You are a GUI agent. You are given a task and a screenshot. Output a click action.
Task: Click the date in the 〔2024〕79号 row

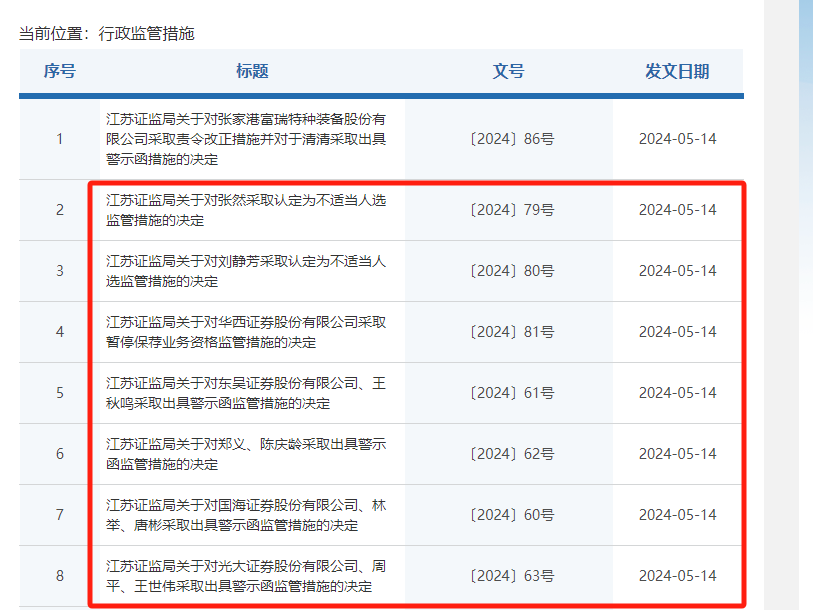678,210
